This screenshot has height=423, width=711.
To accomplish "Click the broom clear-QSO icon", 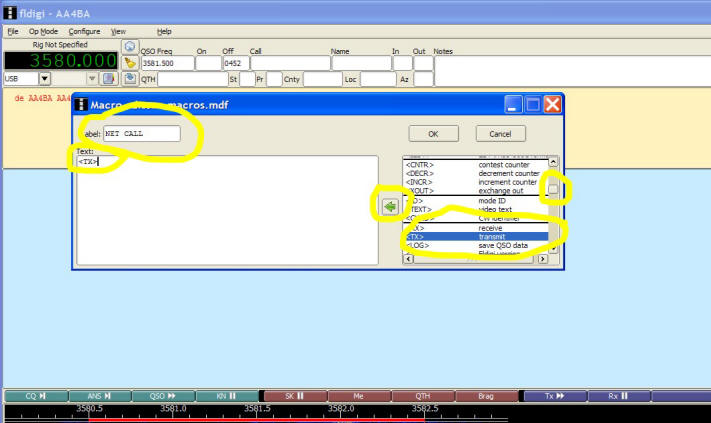I will [x=130, y=63].
